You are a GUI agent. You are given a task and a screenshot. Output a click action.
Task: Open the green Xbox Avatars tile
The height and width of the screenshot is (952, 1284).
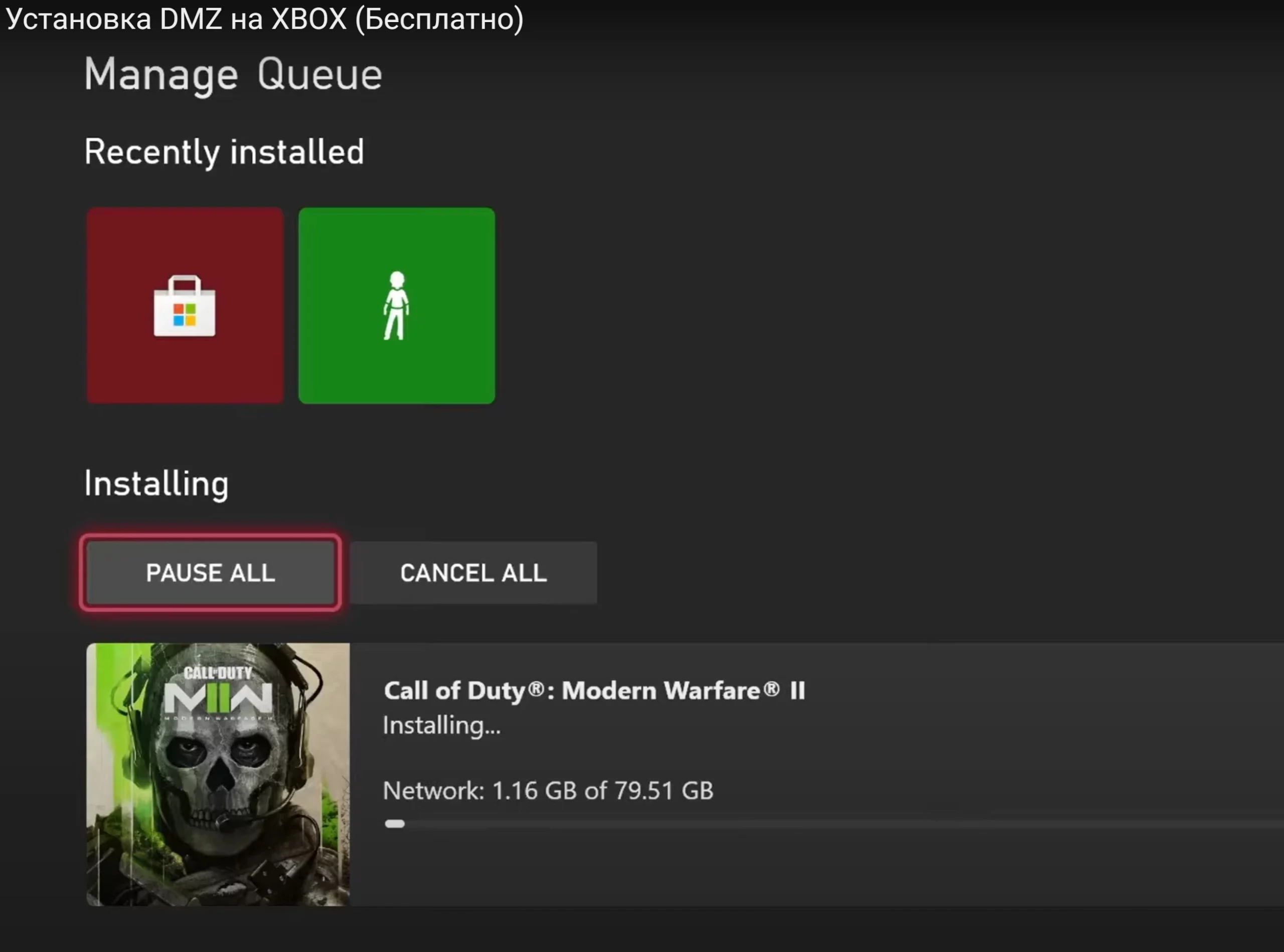pos(397,305)
